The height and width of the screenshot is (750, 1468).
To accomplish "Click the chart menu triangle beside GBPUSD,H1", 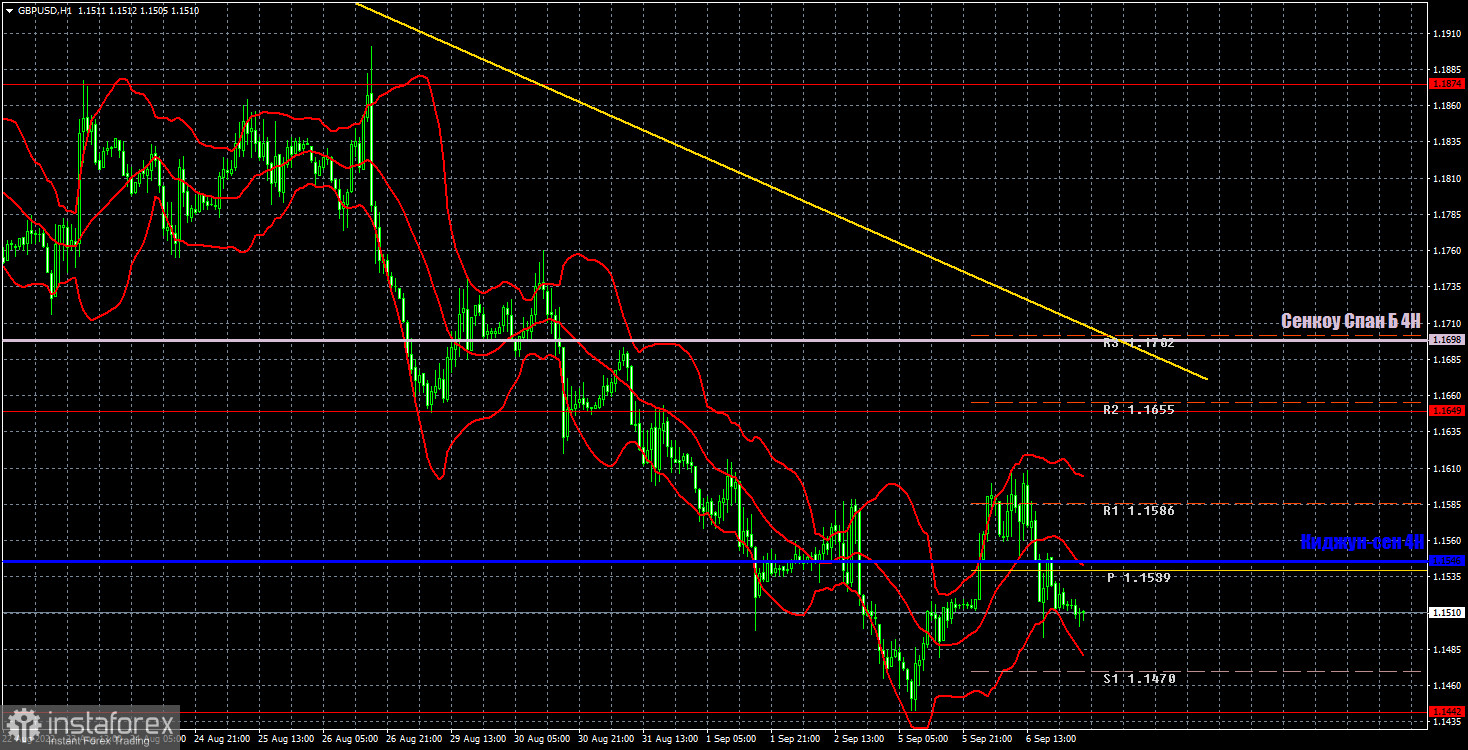I will 8,10.
